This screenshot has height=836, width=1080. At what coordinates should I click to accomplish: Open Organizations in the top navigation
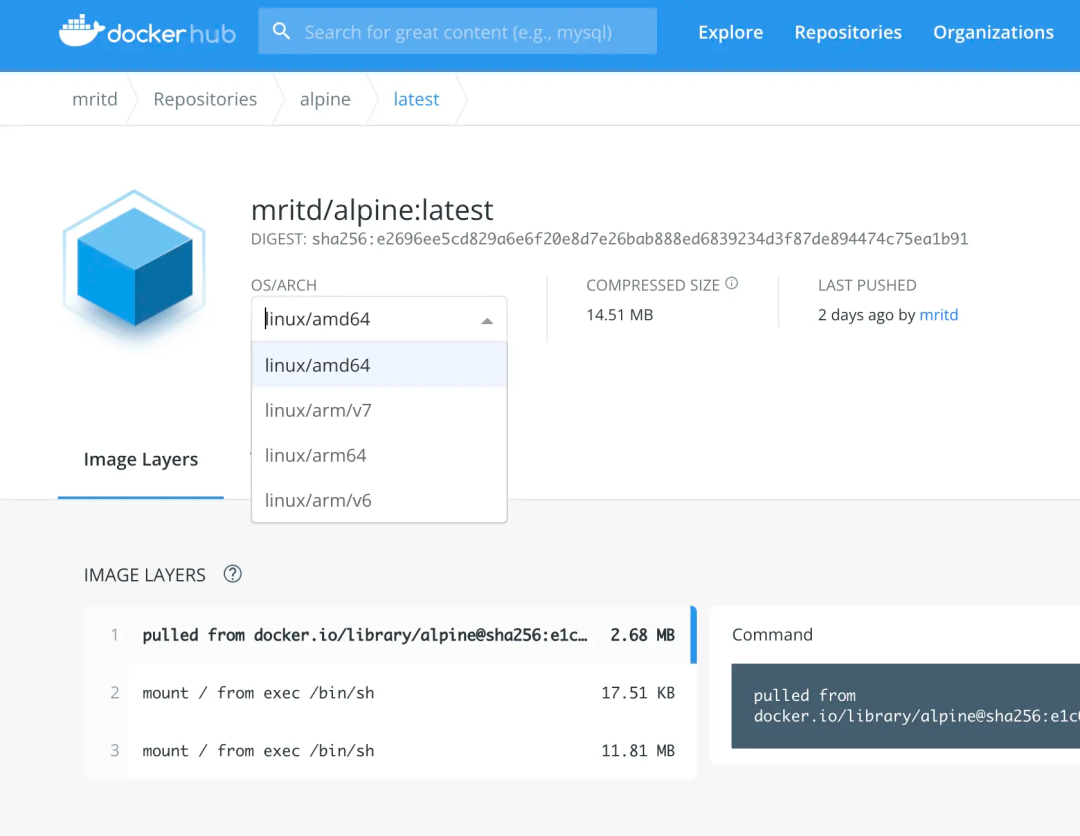(993, 32)
